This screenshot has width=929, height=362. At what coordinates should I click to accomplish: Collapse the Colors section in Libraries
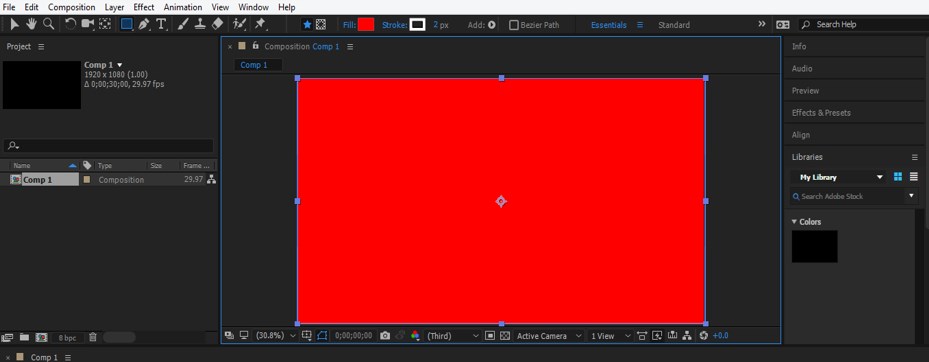[795, 222]
